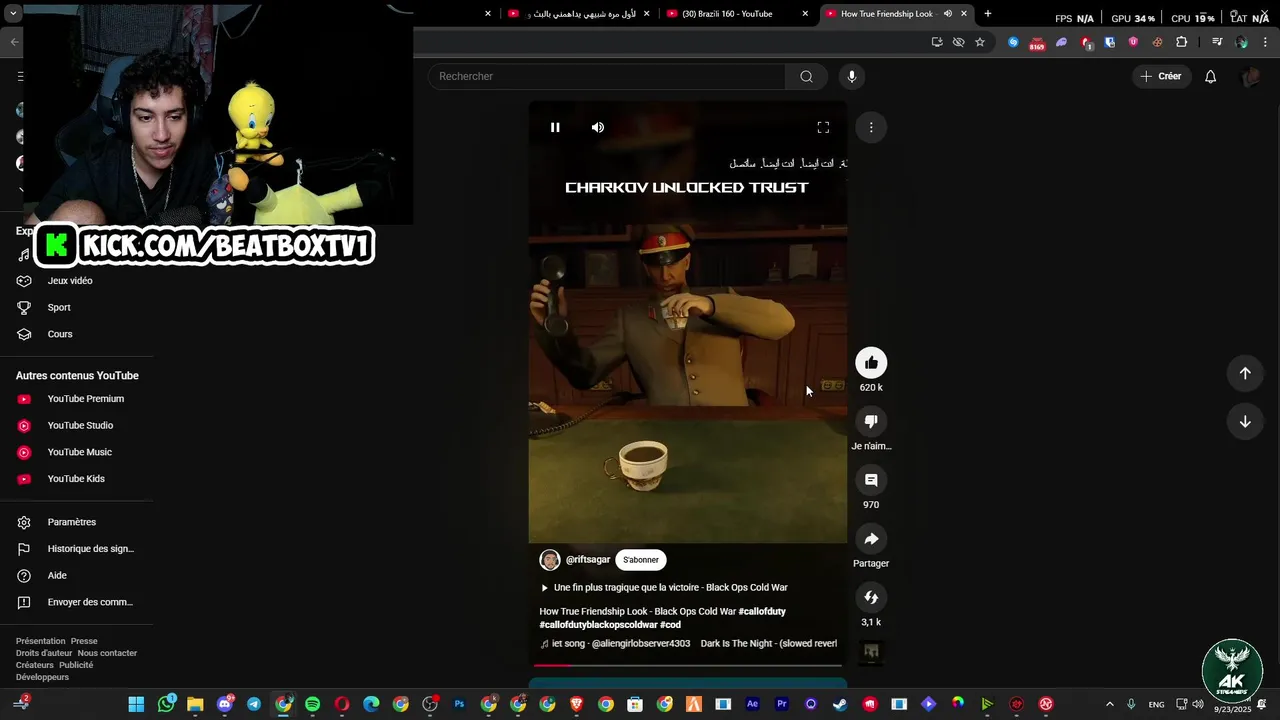Mute the 'How True Friendship Look' tab audio
The image size is (1280, 720).
click(947, 14)
